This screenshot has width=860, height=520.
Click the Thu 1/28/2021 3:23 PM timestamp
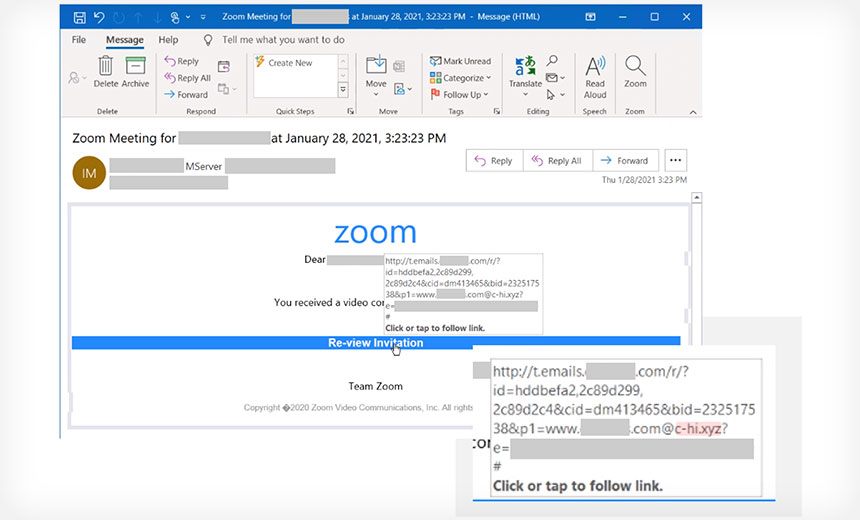coord(644,180)
